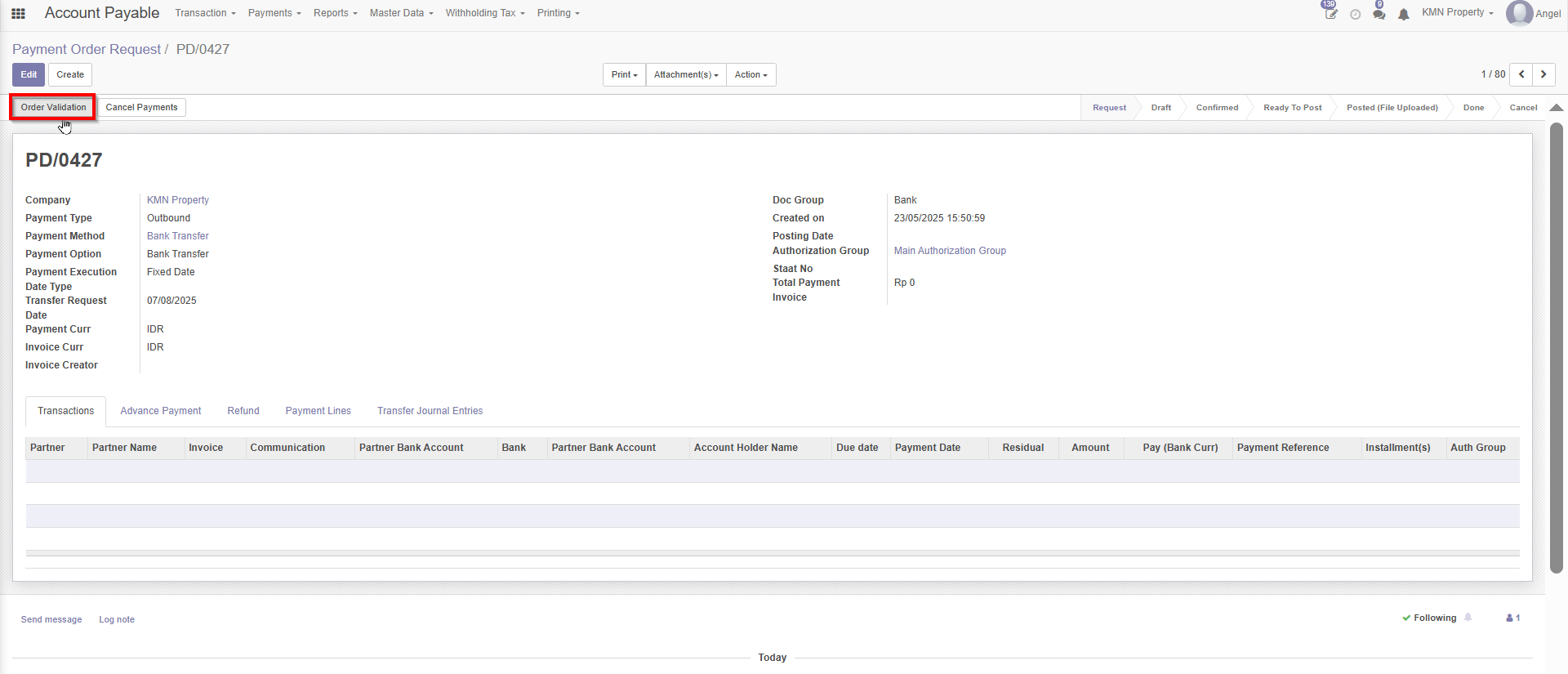Select the Ready To Post status stage

tap(1292, 108)
